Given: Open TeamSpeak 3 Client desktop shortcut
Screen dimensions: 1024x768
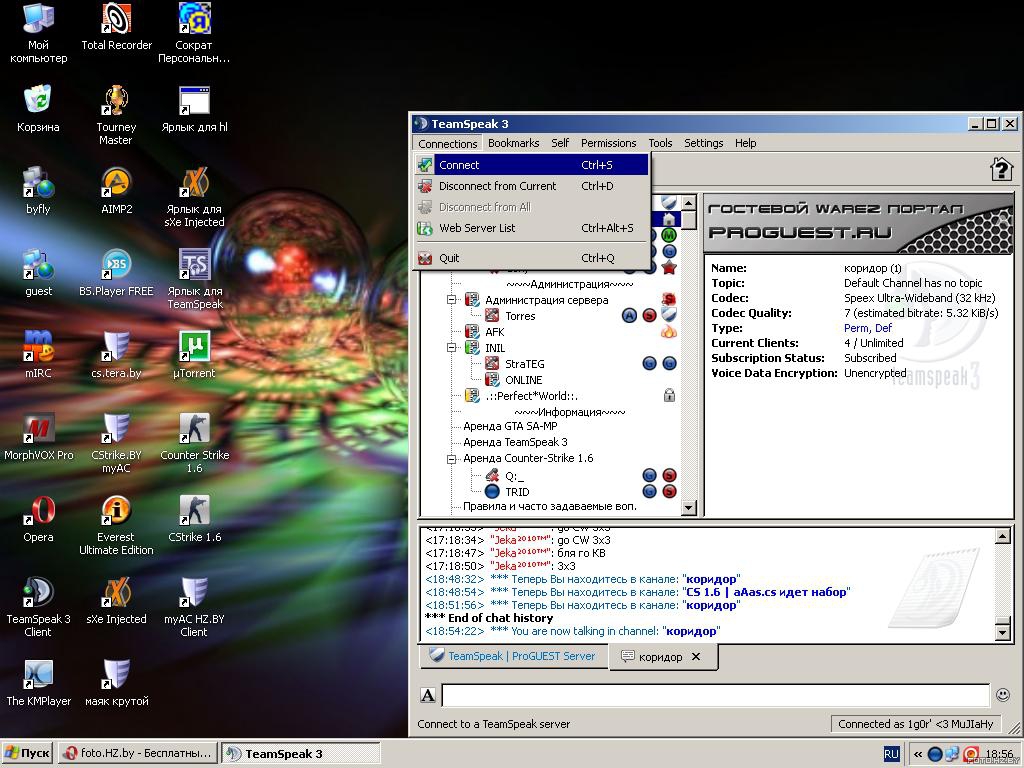Looking at the screenshot, I should click(38, 607).
